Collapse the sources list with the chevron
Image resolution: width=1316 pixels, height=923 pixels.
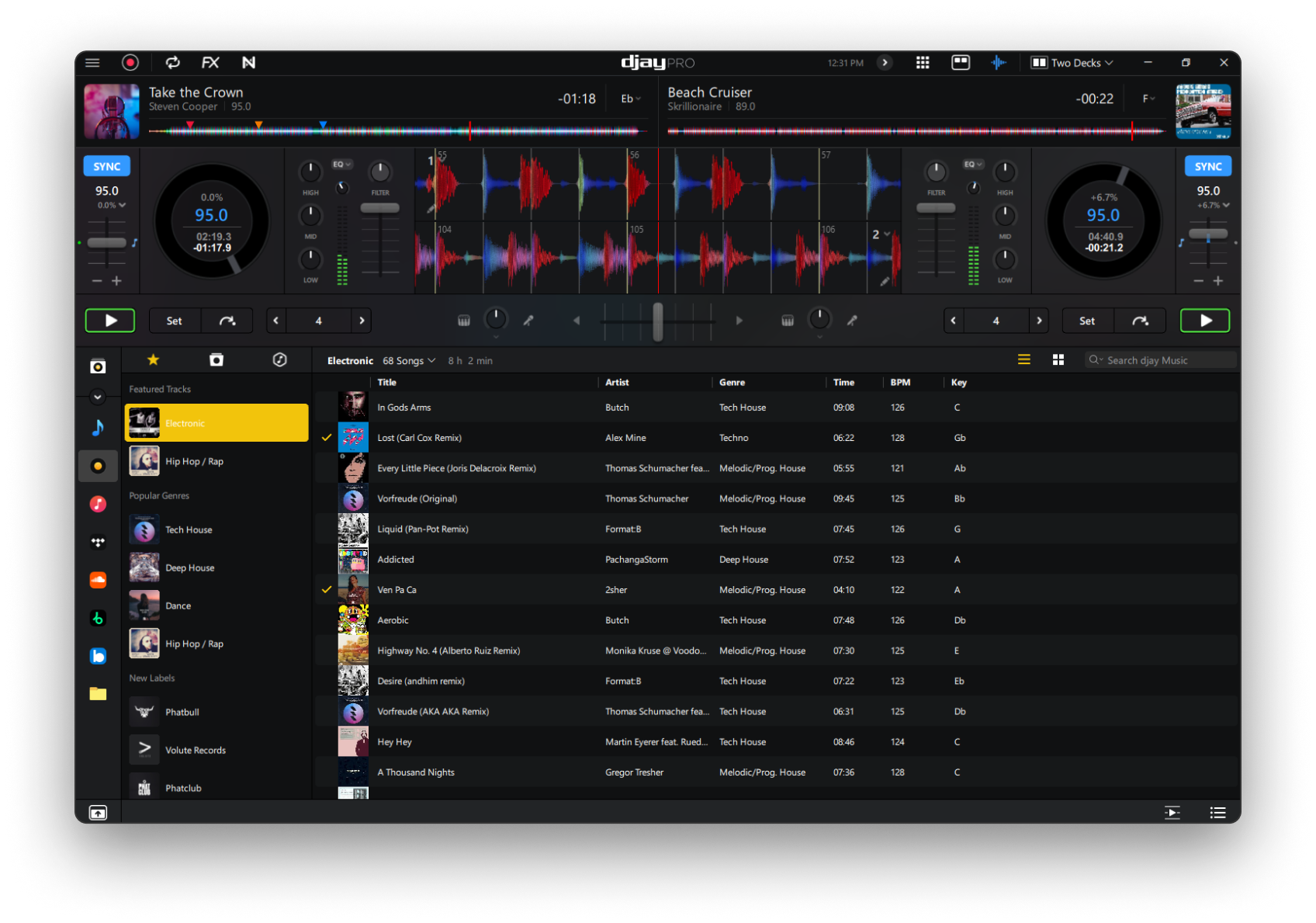click(x=98, y=397)
